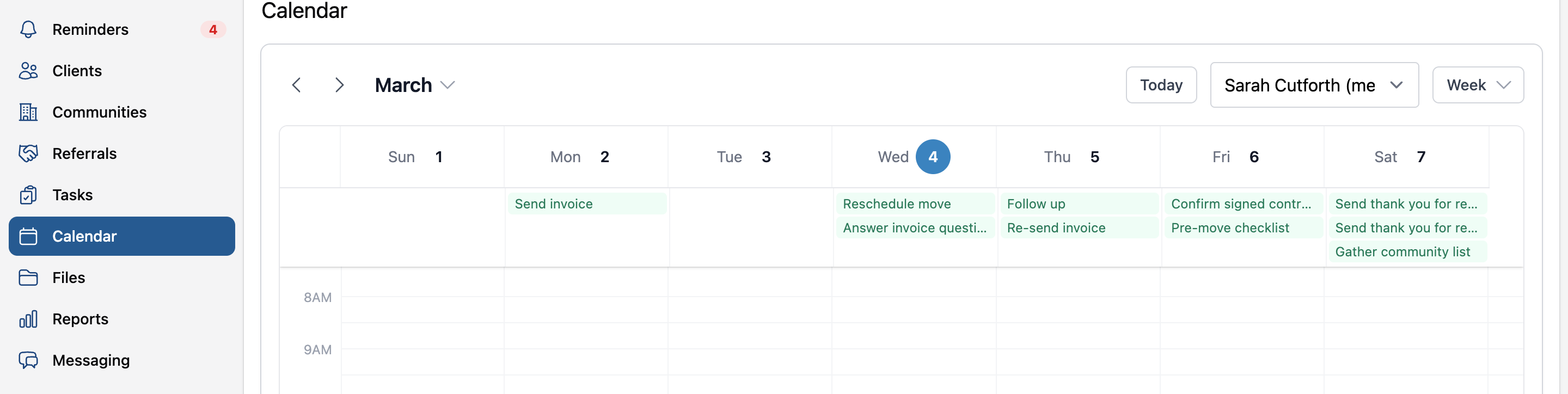1568x394 pixels.
Task: Click the Files folder icon
Action: coord(28,277)
